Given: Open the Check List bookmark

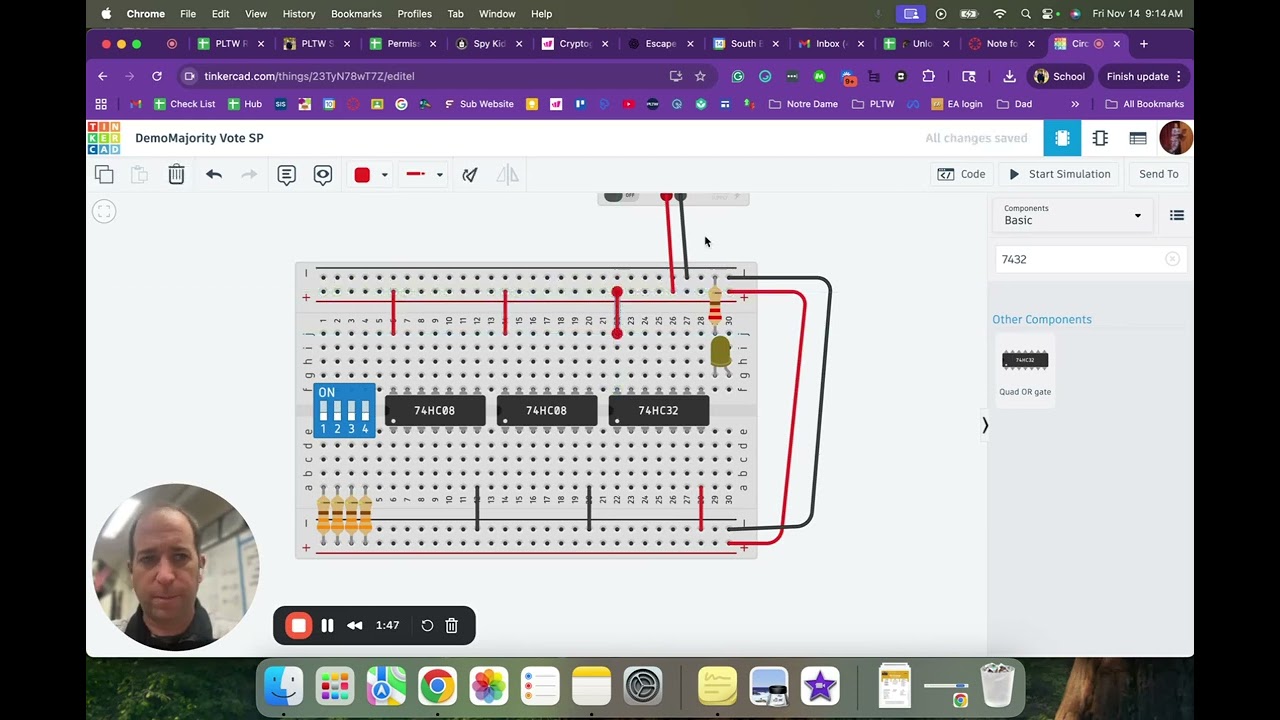Looking at the screenshot, I should [184, 104].
